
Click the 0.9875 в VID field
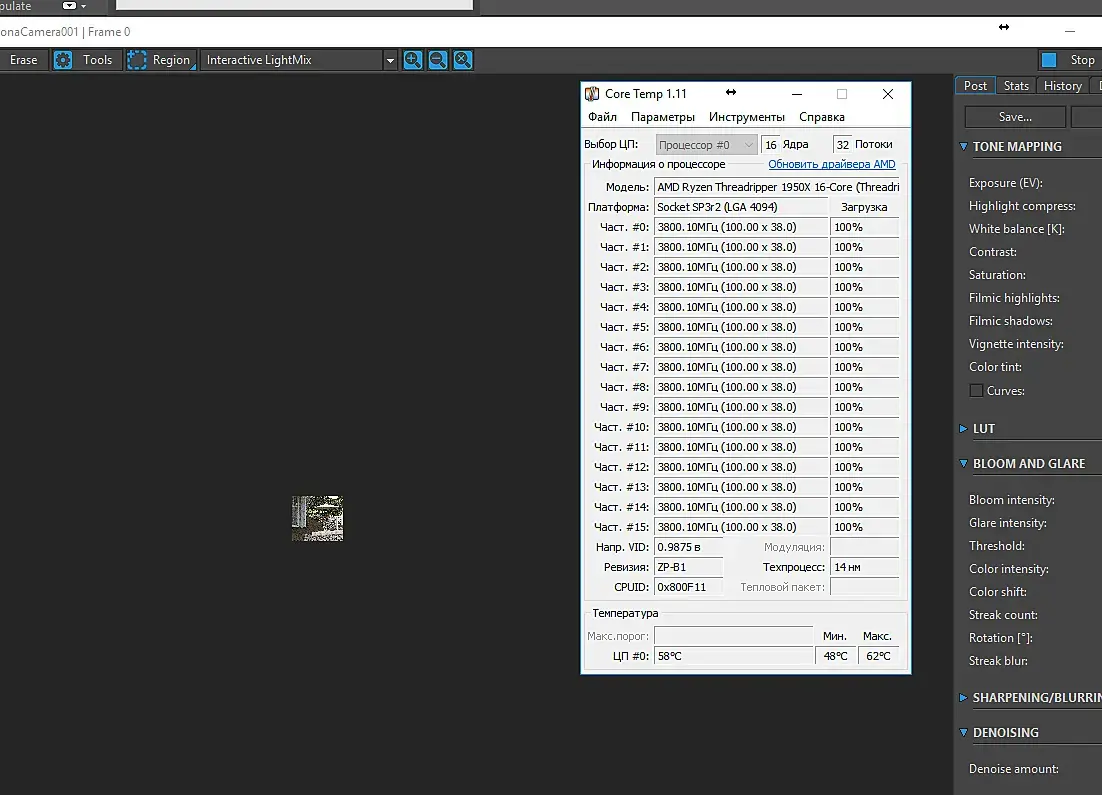coord(688,547)
